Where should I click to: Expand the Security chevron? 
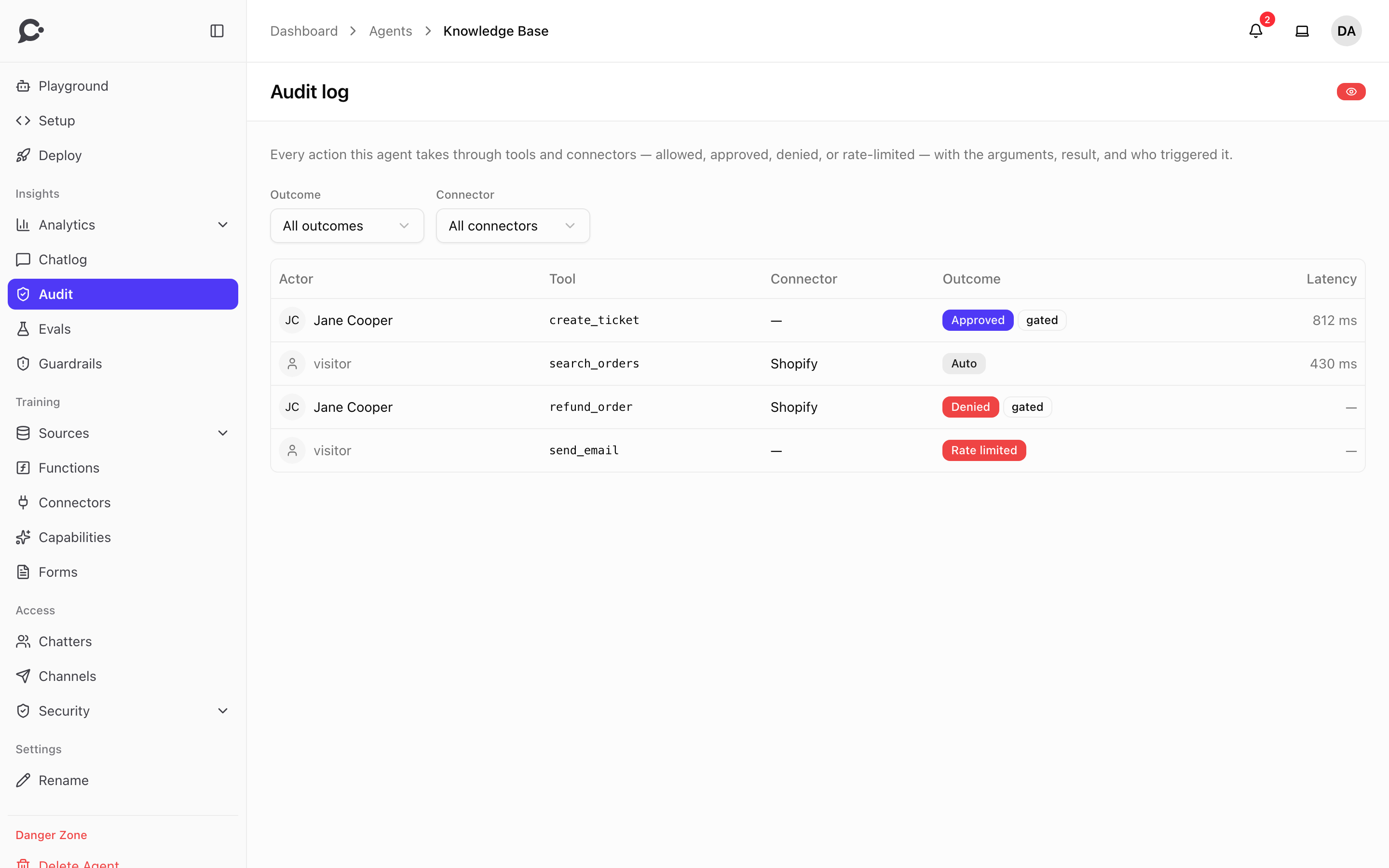[223, 711]
